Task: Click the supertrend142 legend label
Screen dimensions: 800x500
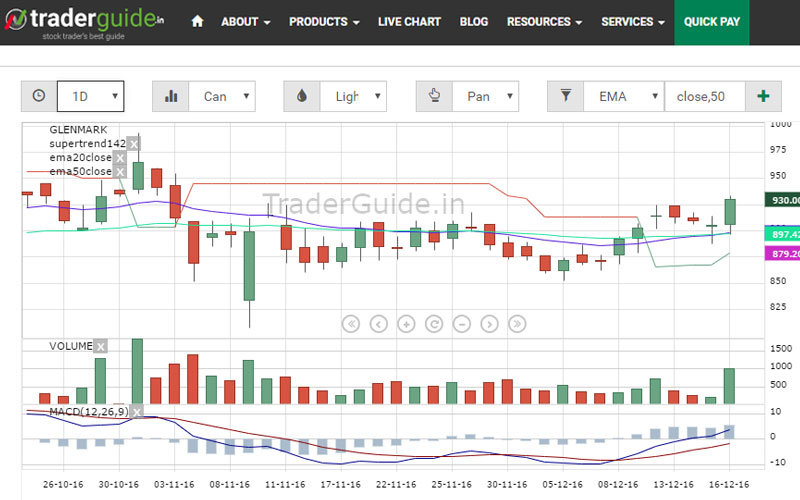Action: pos(87,143)
